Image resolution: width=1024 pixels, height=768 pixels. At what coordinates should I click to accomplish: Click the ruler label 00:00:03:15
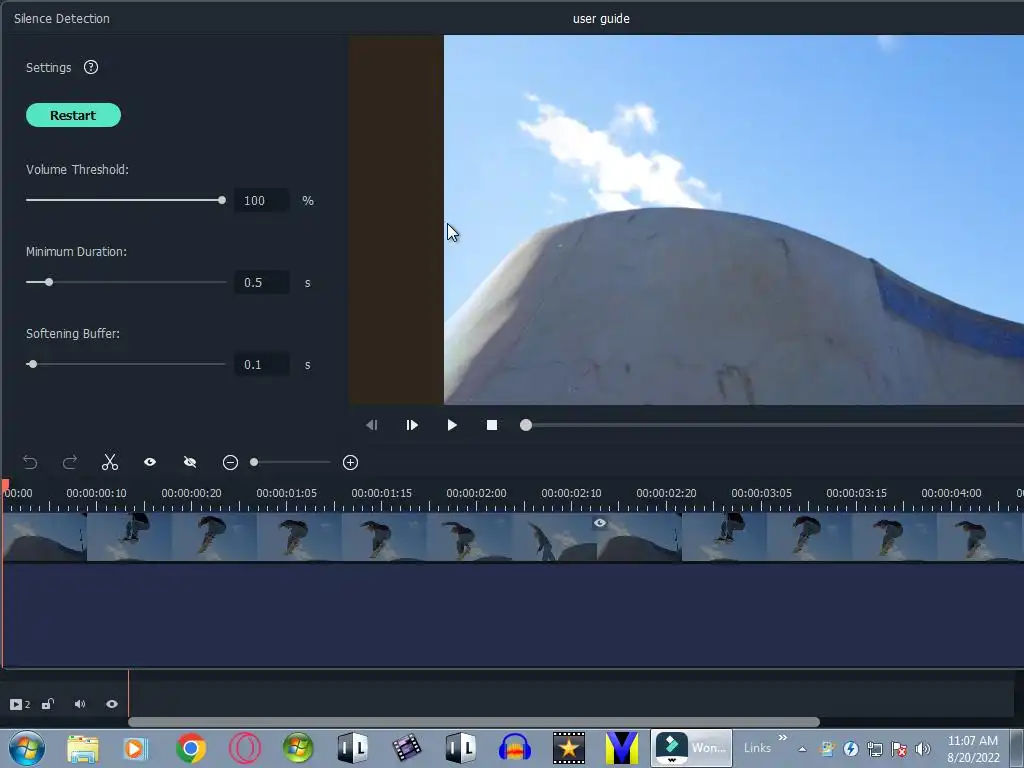[856, 493]
